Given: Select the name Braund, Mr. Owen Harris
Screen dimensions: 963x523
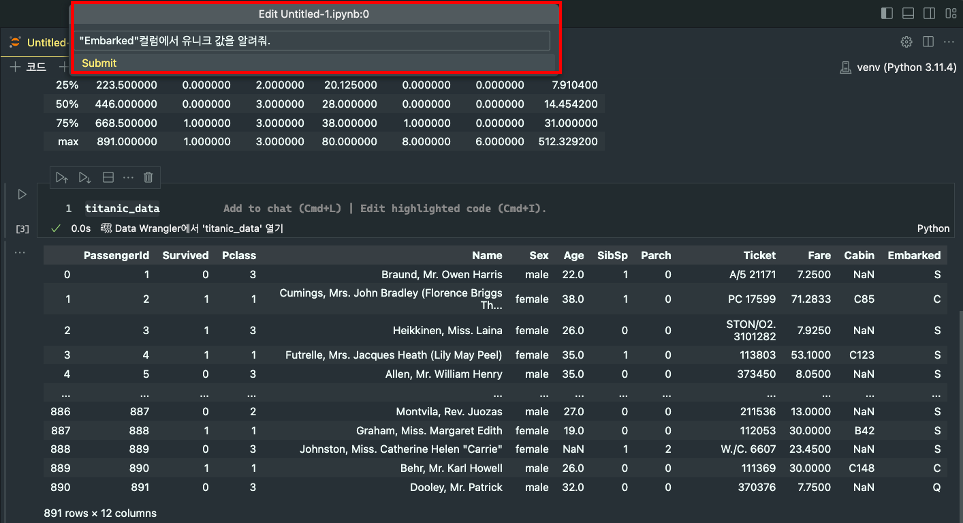Looking at the screenshot, I should click(442, 274).
